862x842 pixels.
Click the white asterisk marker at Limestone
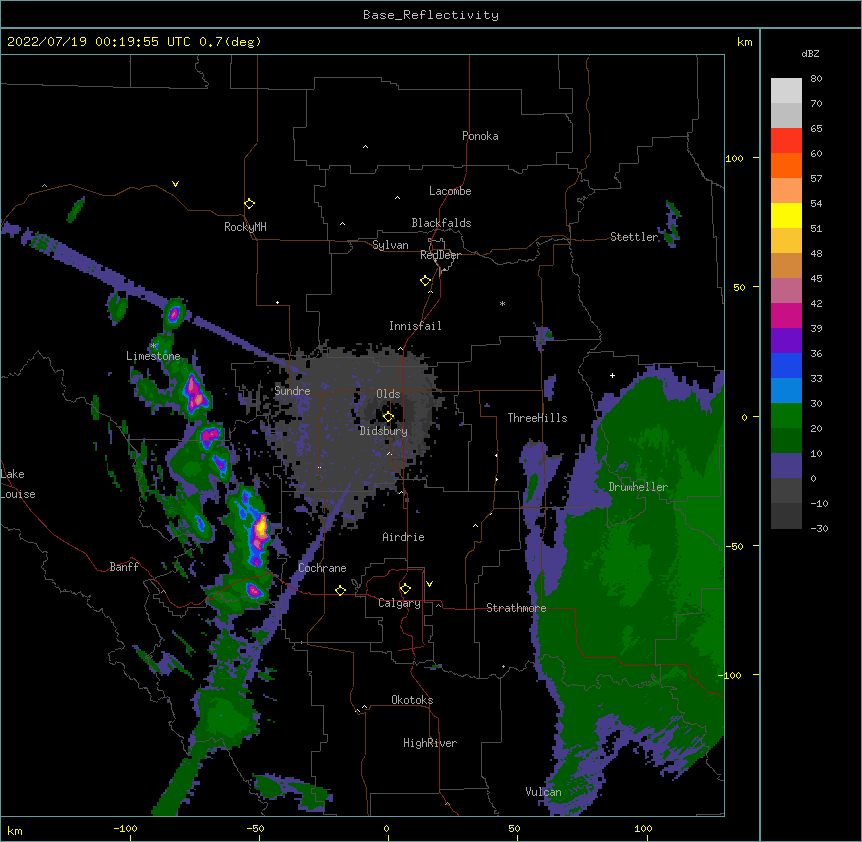[x=154, y=346]
